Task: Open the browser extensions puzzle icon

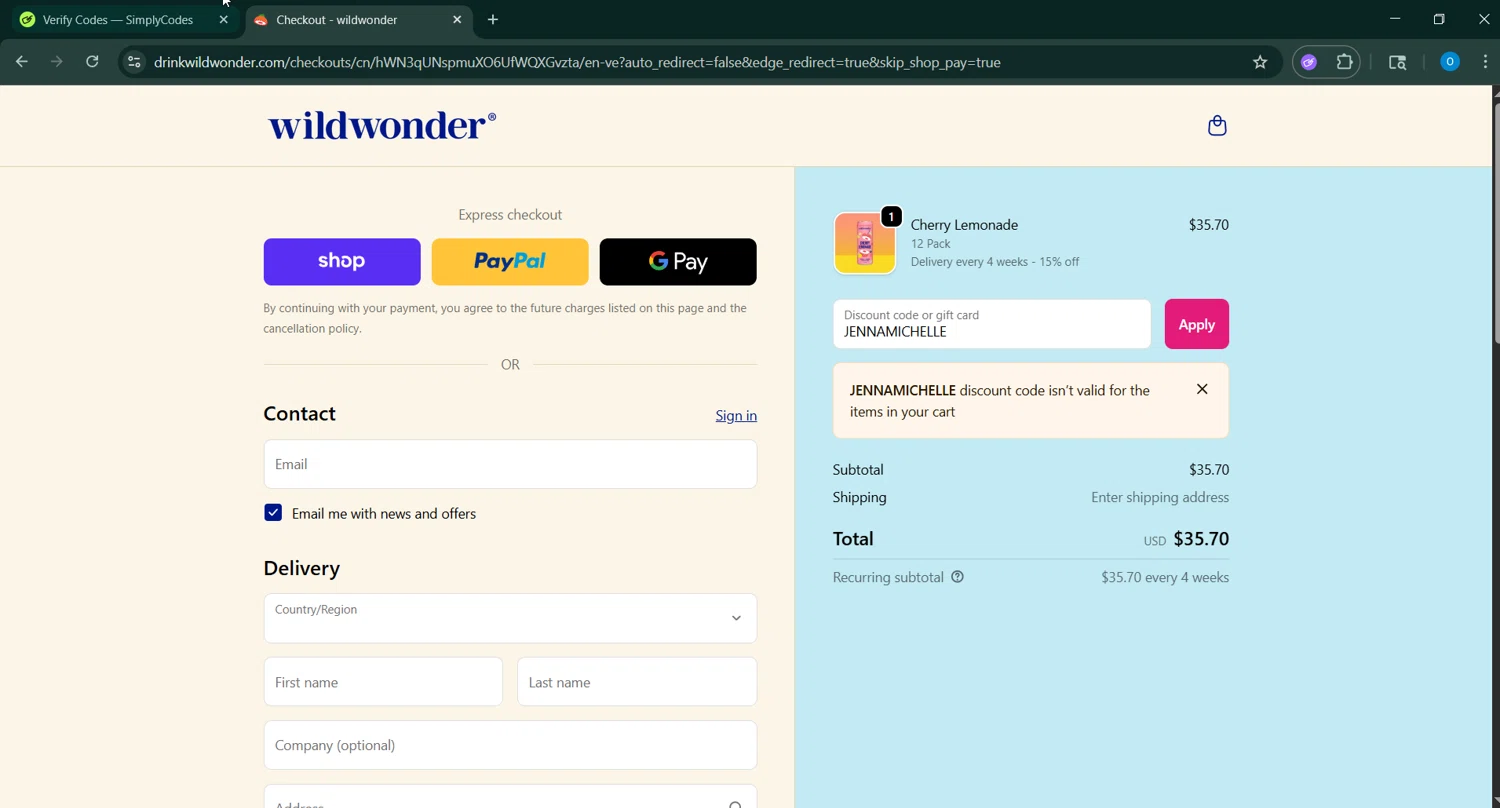Action: click(1344, 62)
